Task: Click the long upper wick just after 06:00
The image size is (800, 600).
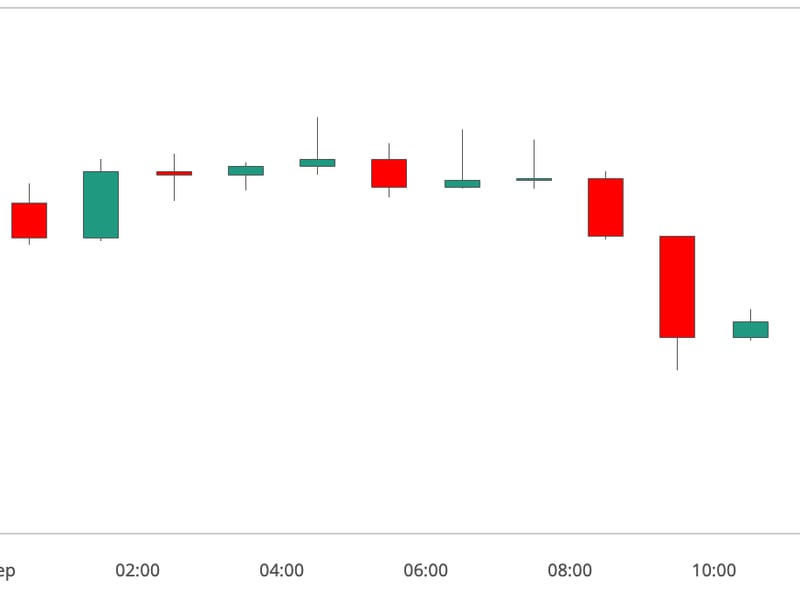Action: [x=462, y=155]
